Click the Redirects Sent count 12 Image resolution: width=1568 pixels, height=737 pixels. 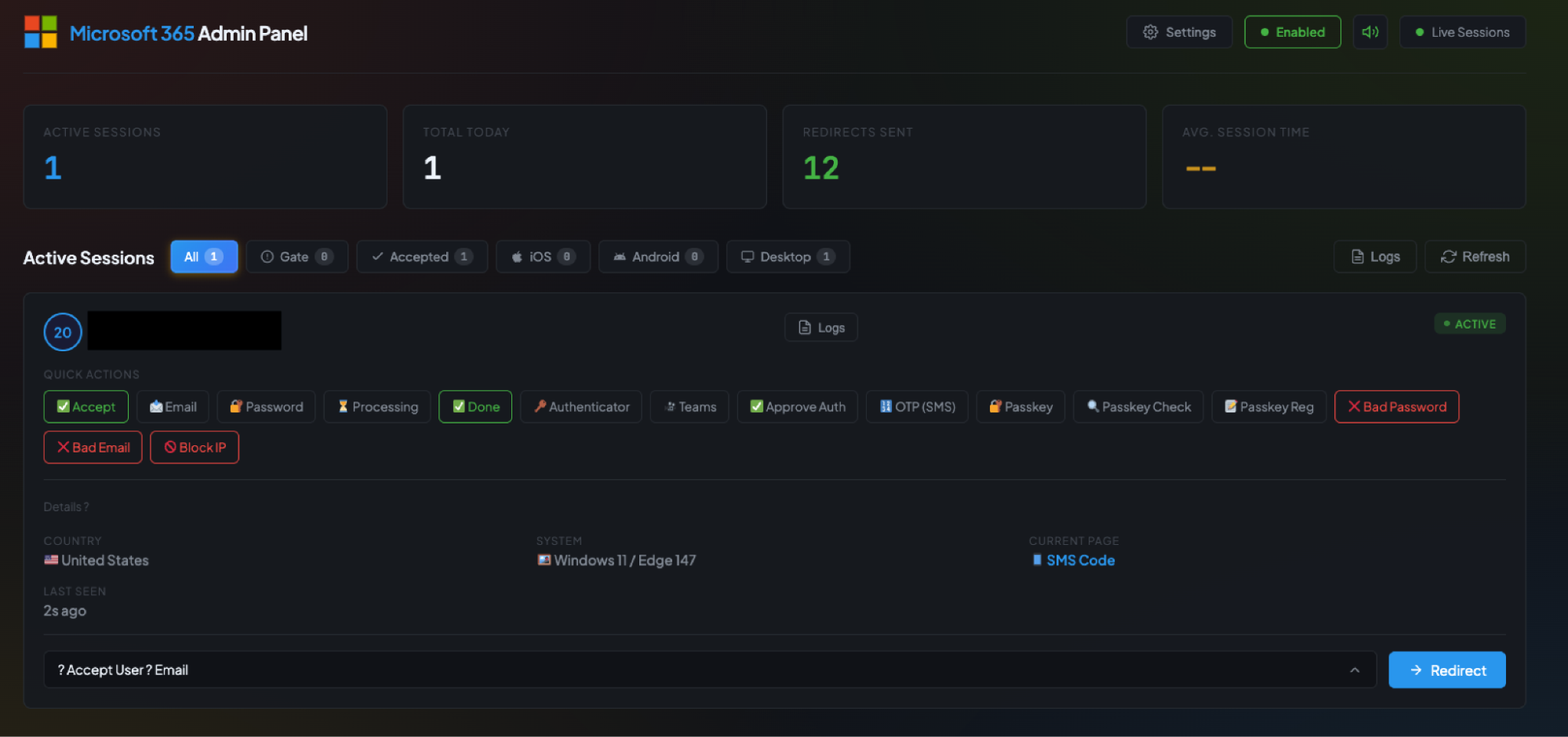tap(821, 168)
